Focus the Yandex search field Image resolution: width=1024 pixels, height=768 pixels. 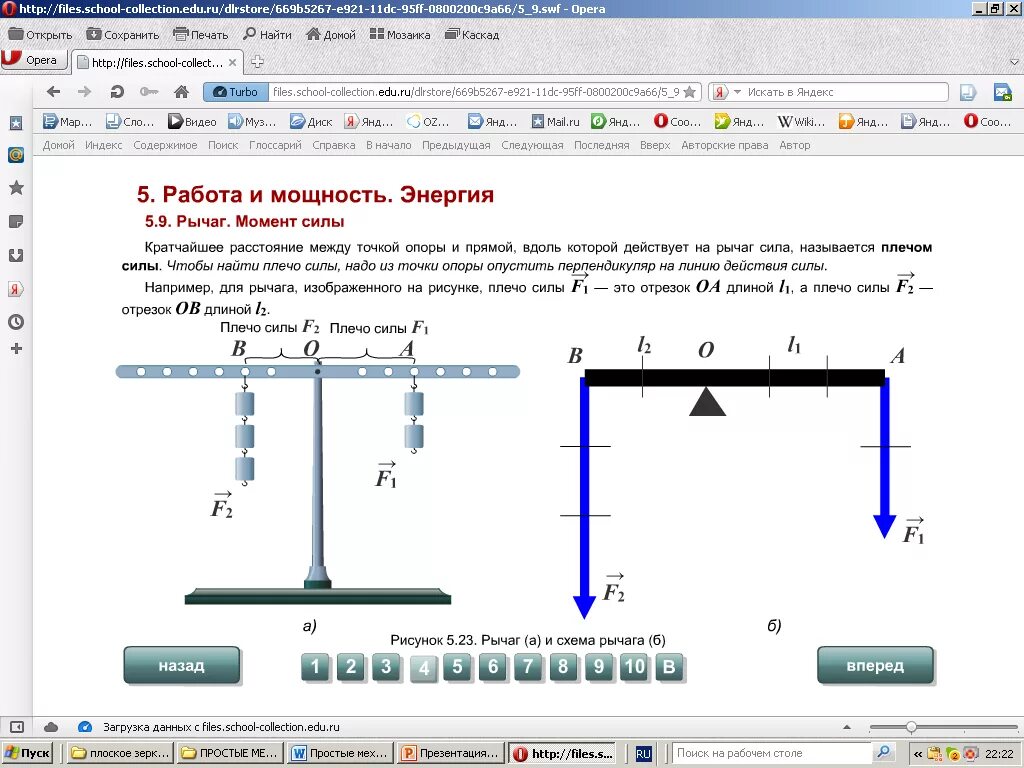tap(846, 92)
